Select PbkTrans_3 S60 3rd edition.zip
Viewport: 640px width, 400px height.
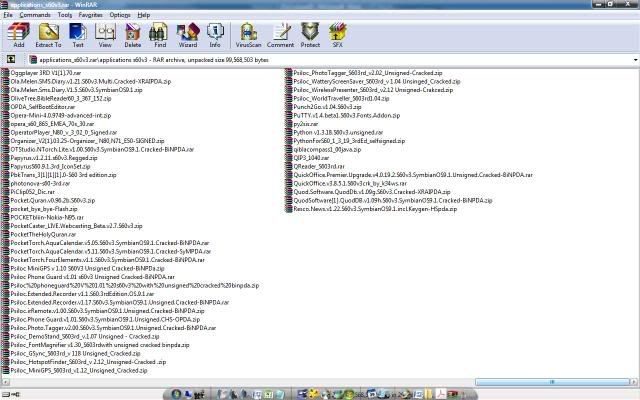(59, 175)
